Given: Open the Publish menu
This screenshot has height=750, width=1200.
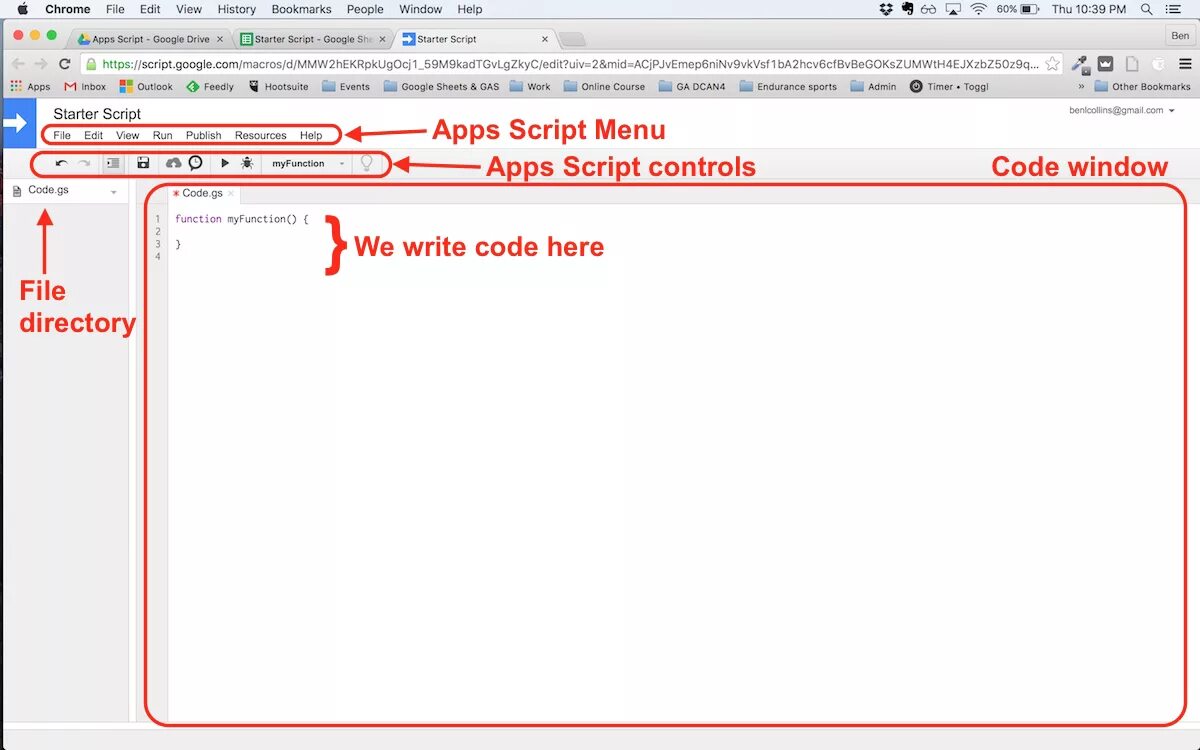Looking at the screenshot, I should coord(204,135).
